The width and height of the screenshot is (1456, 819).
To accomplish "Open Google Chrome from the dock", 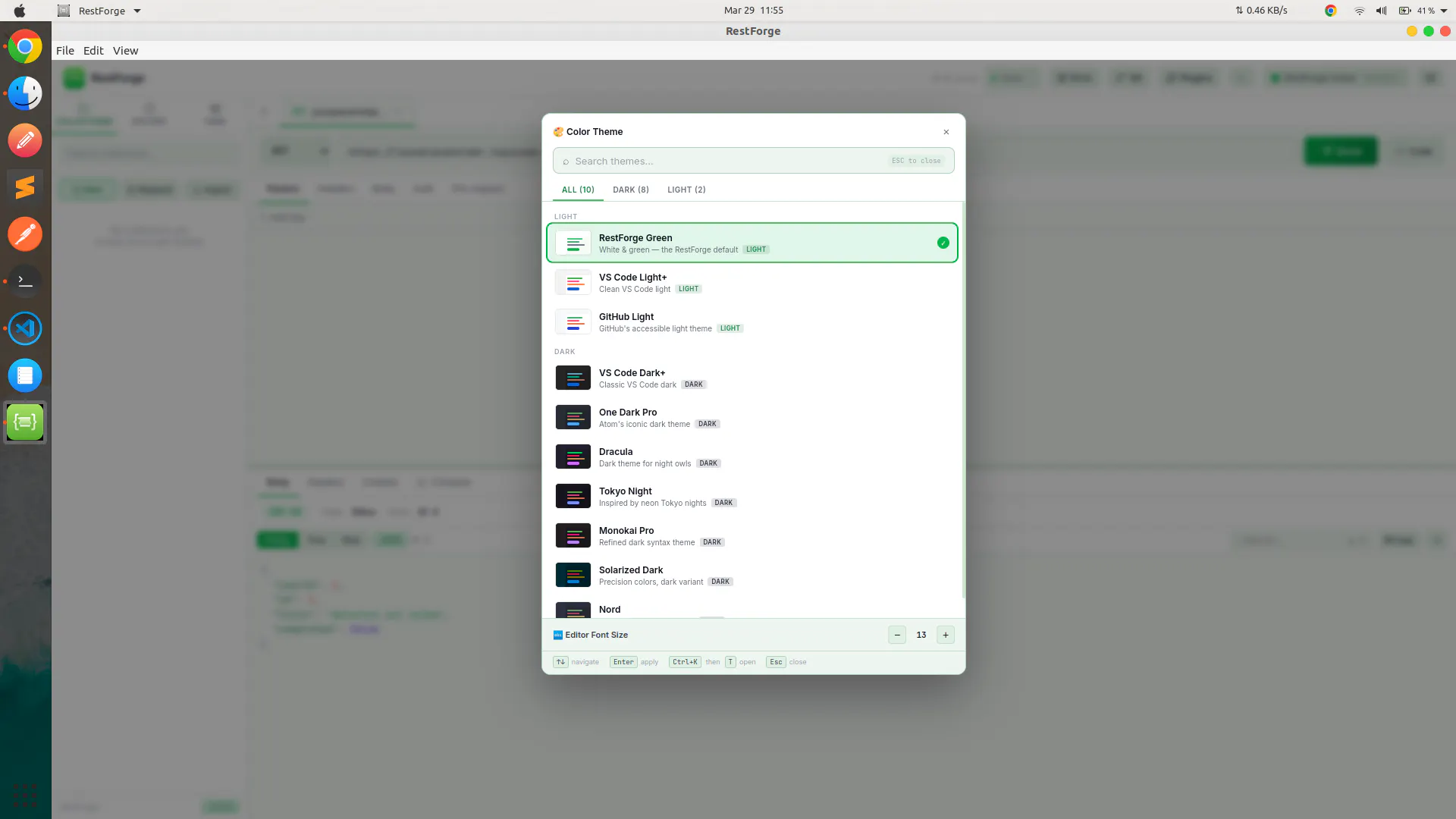I will coord(25,47).
